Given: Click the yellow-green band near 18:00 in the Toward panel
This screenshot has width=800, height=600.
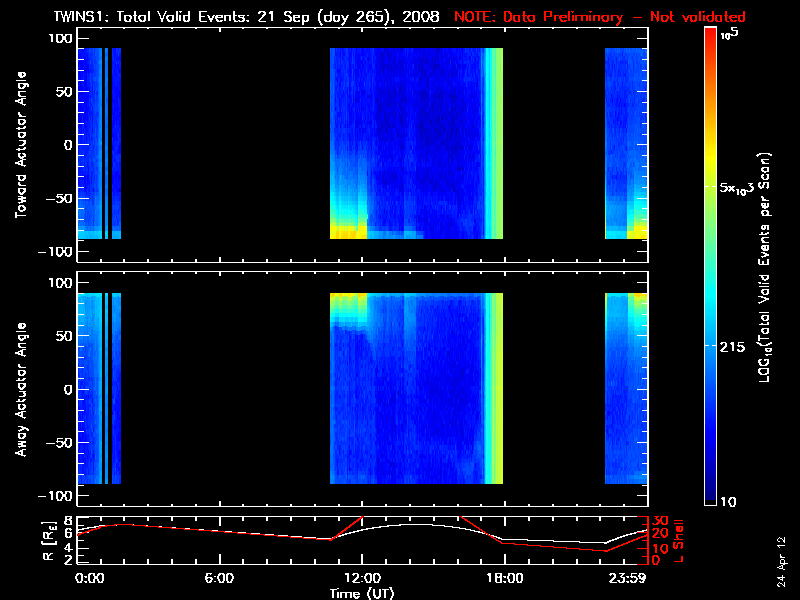Looking at the screenshot, I should pos(495,140).
